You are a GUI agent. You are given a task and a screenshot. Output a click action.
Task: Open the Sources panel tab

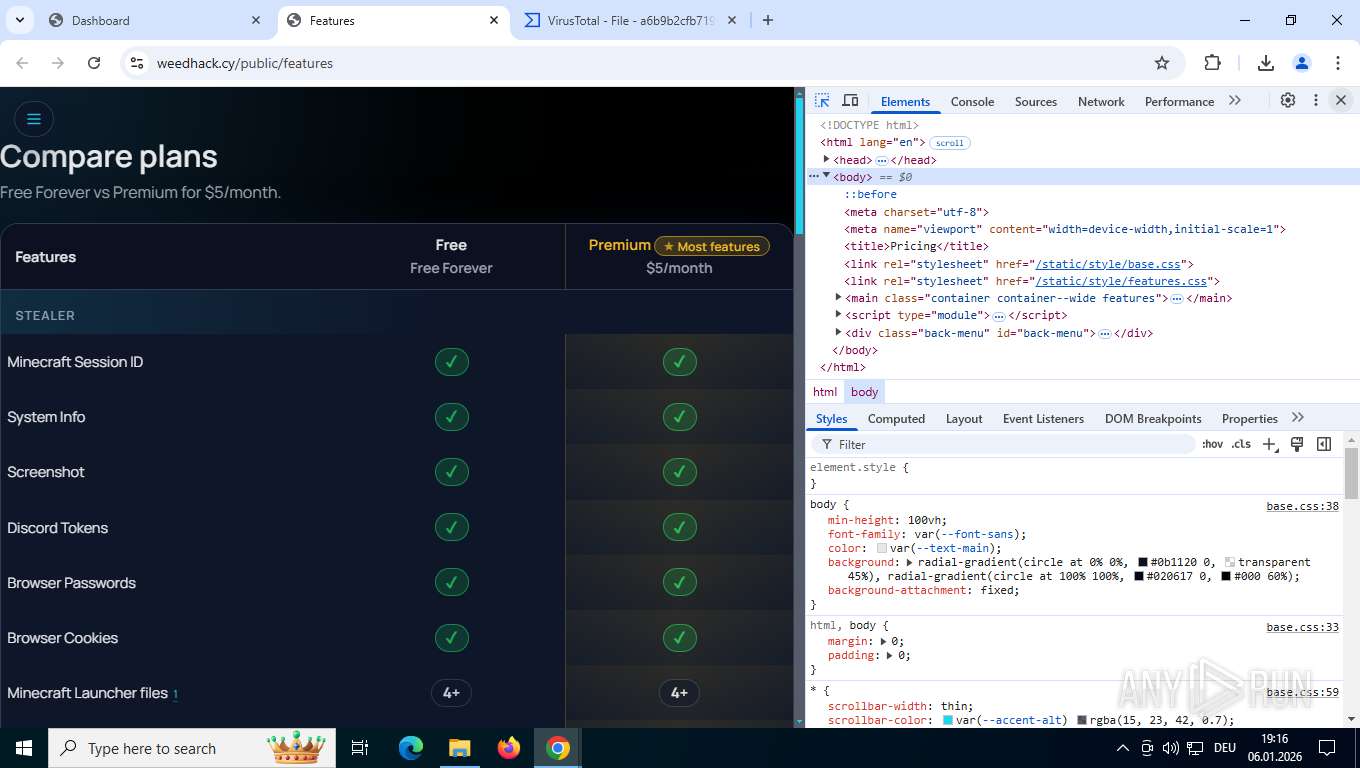1036,101
